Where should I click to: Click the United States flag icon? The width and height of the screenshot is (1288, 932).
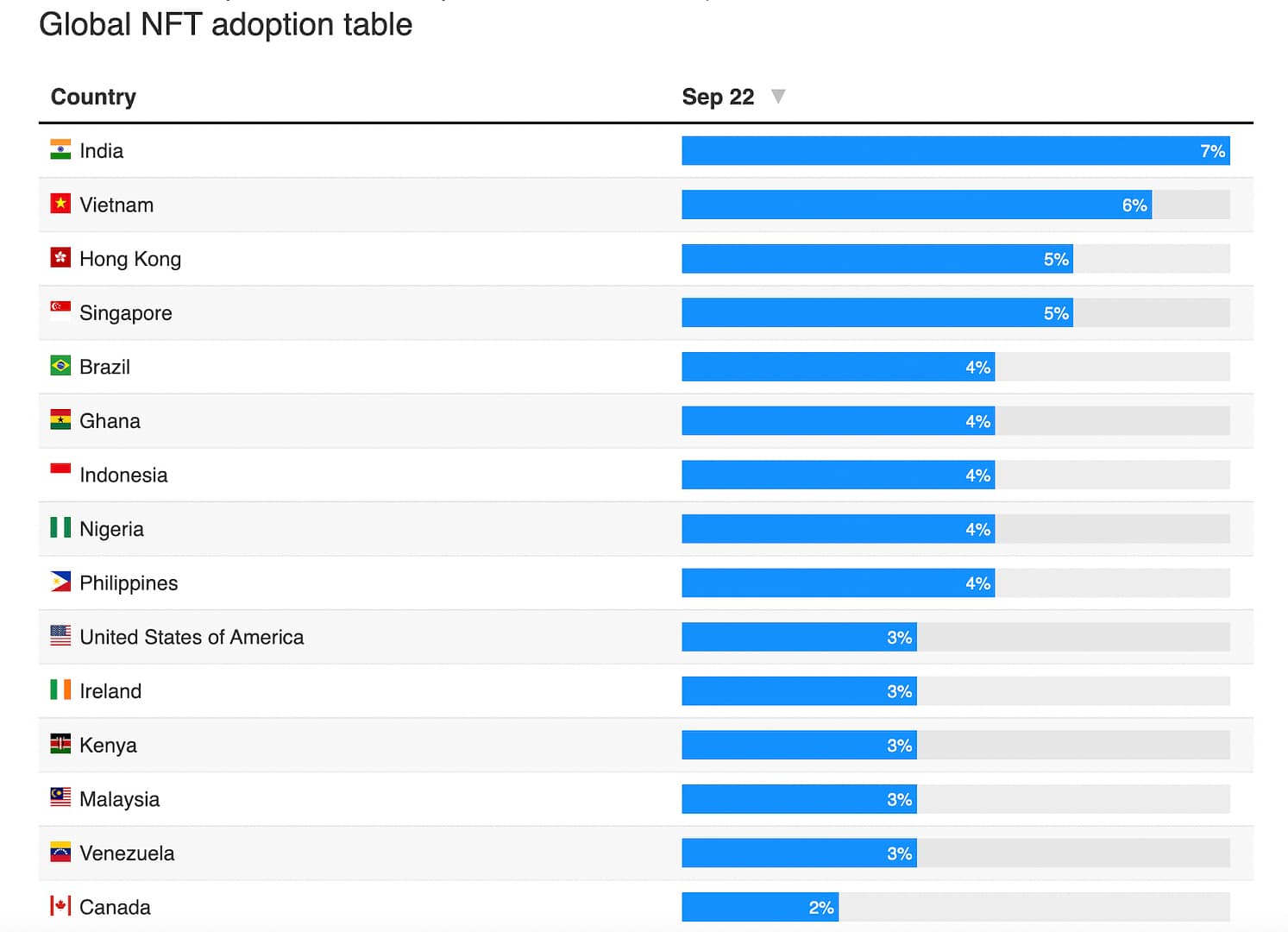(x=60, y=636)
